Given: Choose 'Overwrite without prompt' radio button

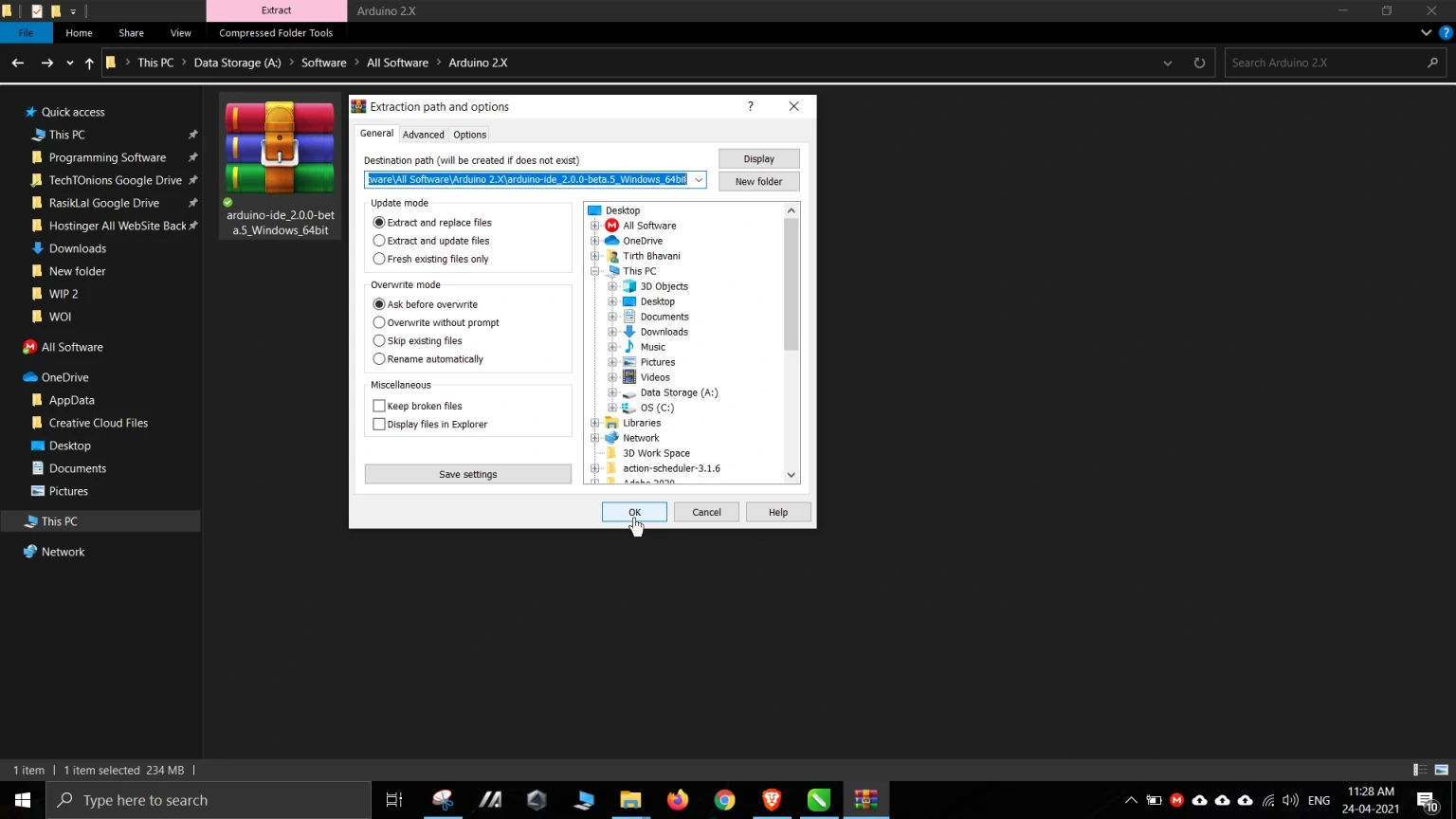Looking at the screenshot, I should click(x=379, y=322).
